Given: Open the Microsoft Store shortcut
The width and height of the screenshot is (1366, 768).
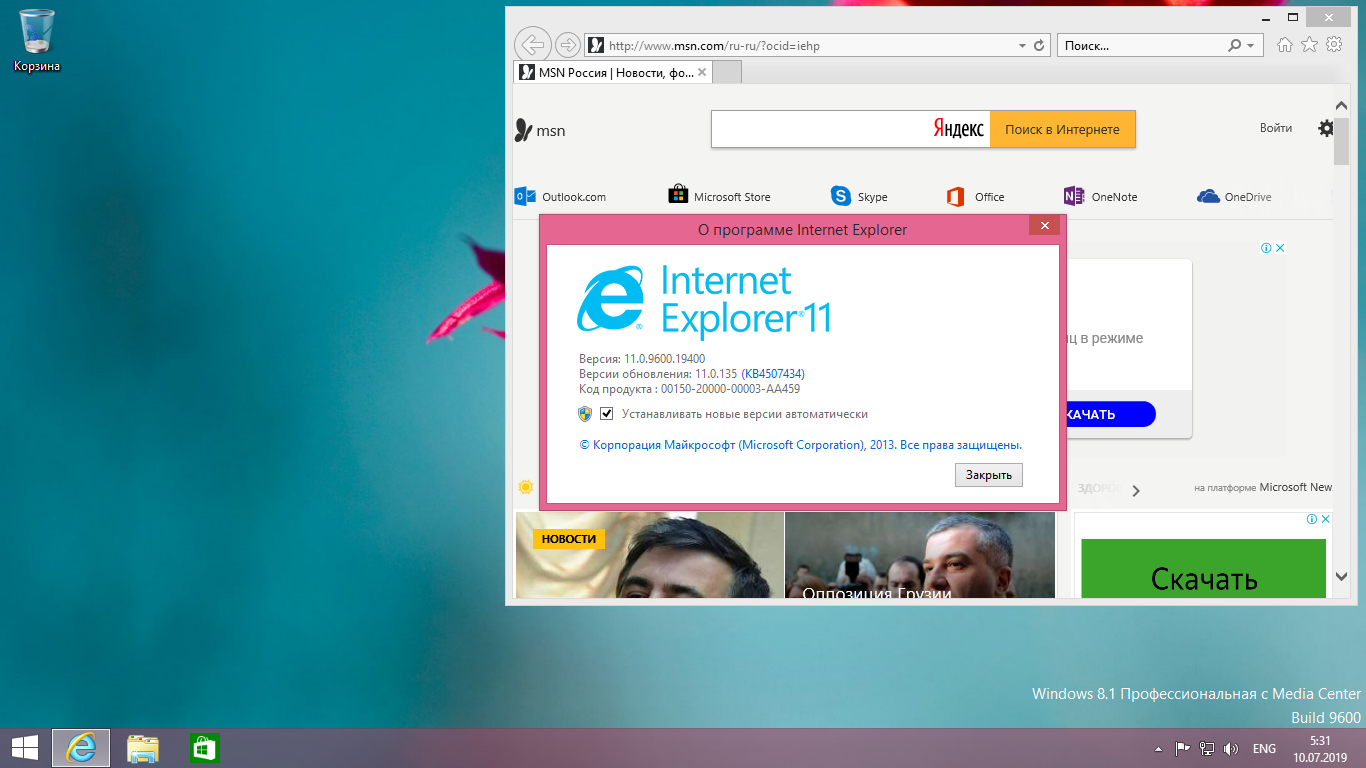Looking at the screenshot, I should 719,196.
